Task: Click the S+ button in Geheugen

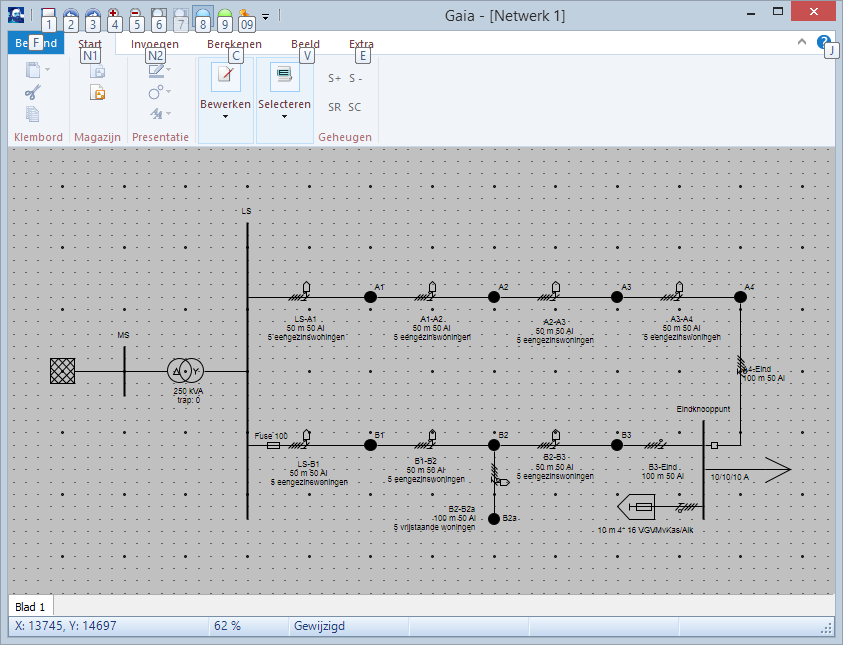Action: pos(335,78)
